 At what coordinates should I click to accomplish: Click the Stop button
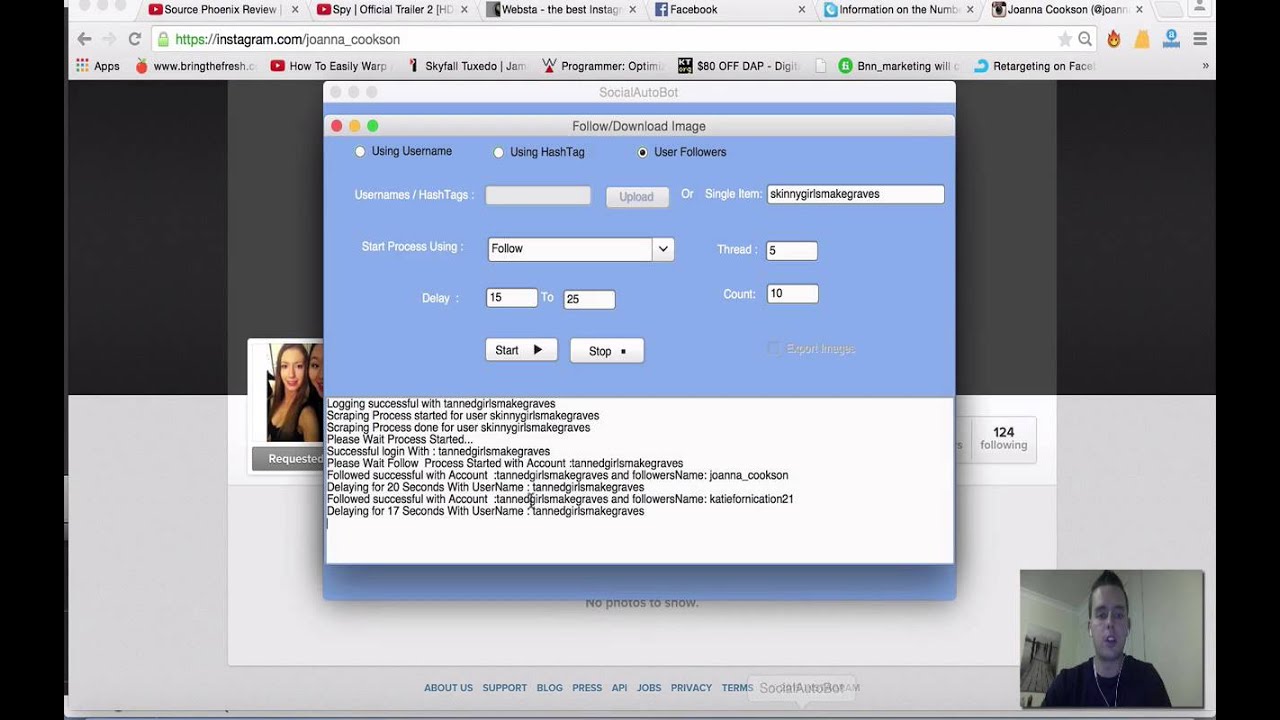click(607, 351)
